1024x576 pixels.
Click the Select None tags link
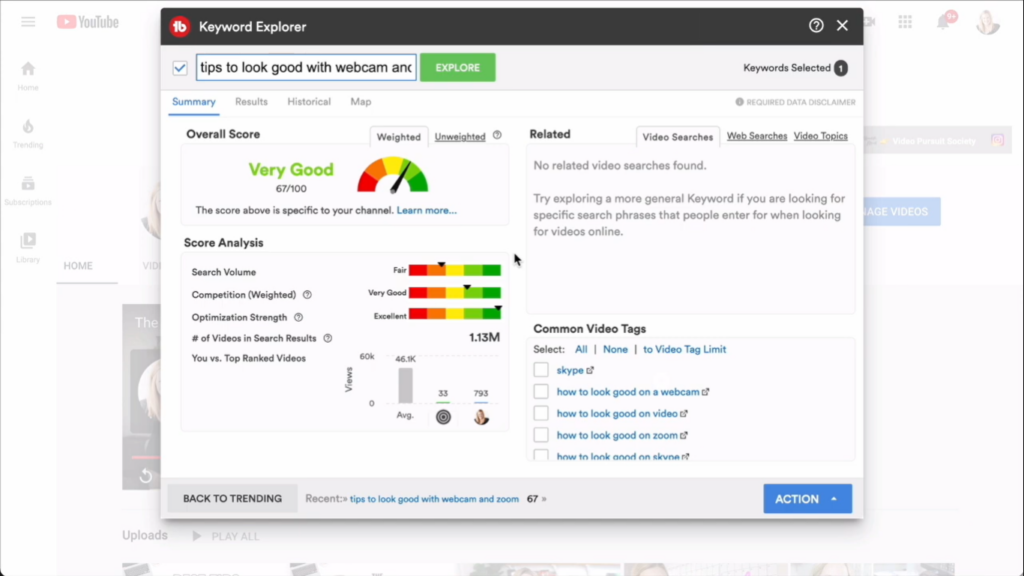pyautogui.click(x=615, y=349)
